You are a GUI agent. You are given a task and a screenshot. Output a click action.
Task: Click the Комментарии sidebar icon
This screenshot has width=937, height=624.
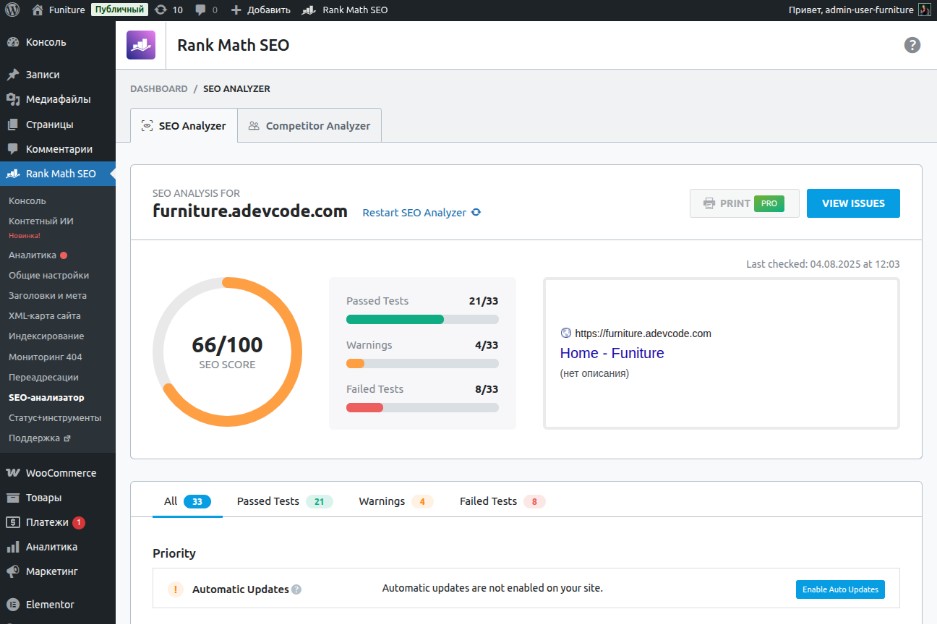click(13, 149)
